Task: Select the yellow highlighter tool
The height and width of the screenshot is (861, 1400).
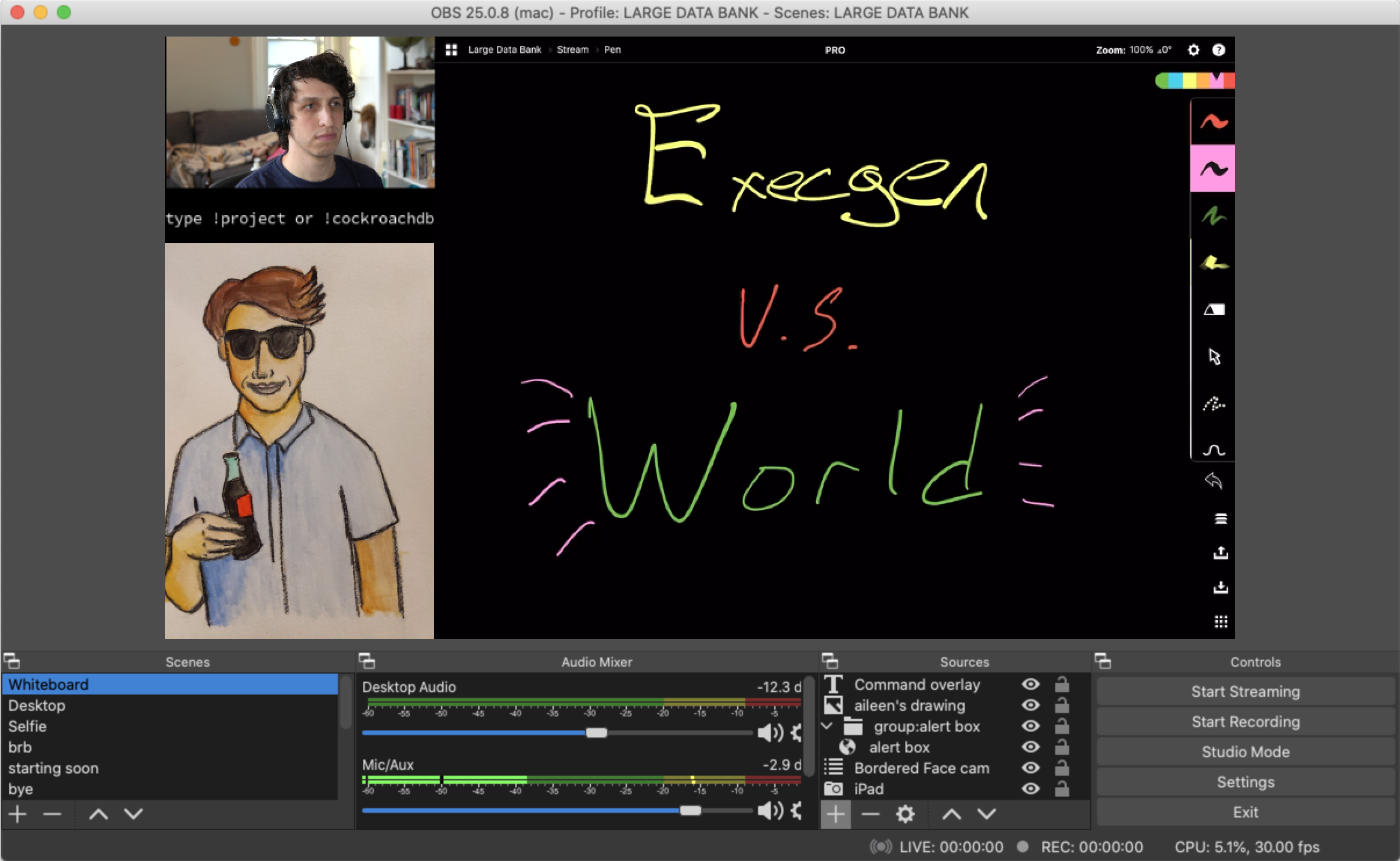Action: click(x=1213, y=263)
